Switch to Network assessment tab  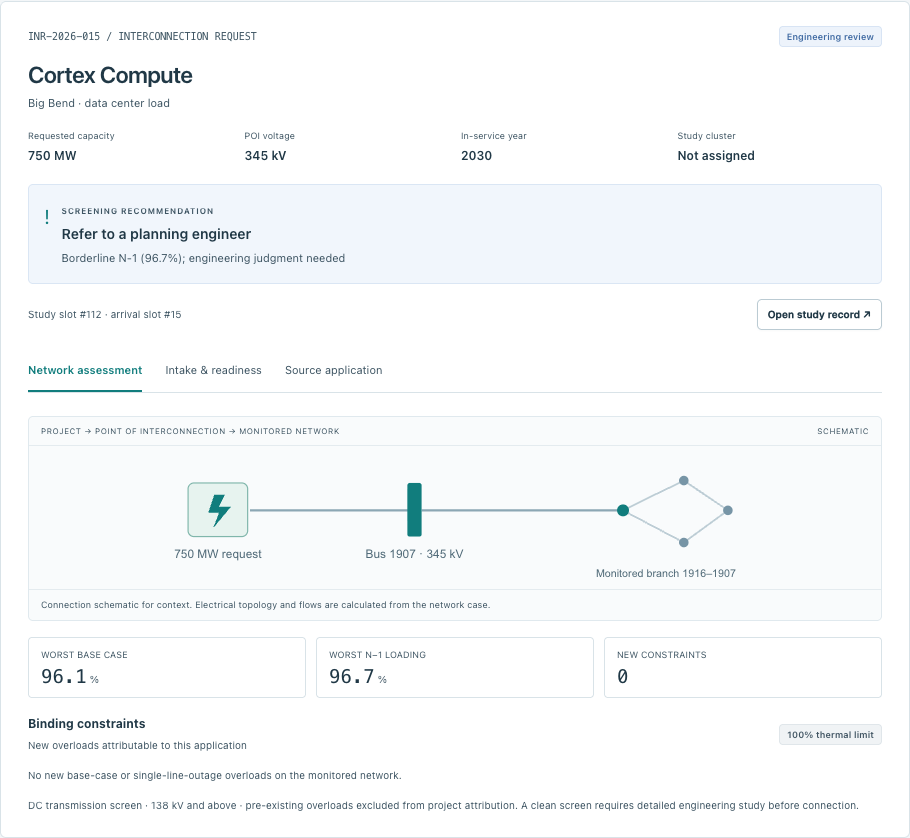[x=85, y=370]
